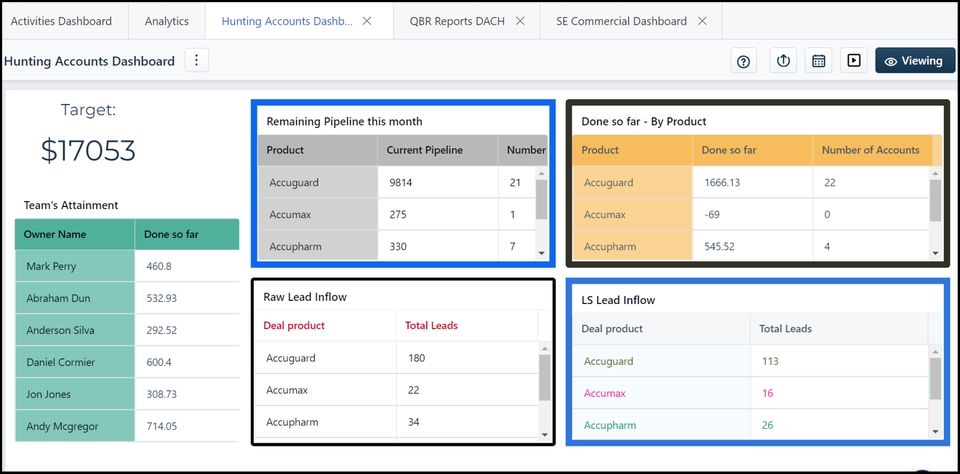Click Remaining Pipeline scrollbar thumb
Viewport: 960px width, 474px height.
tap(541, 199)
